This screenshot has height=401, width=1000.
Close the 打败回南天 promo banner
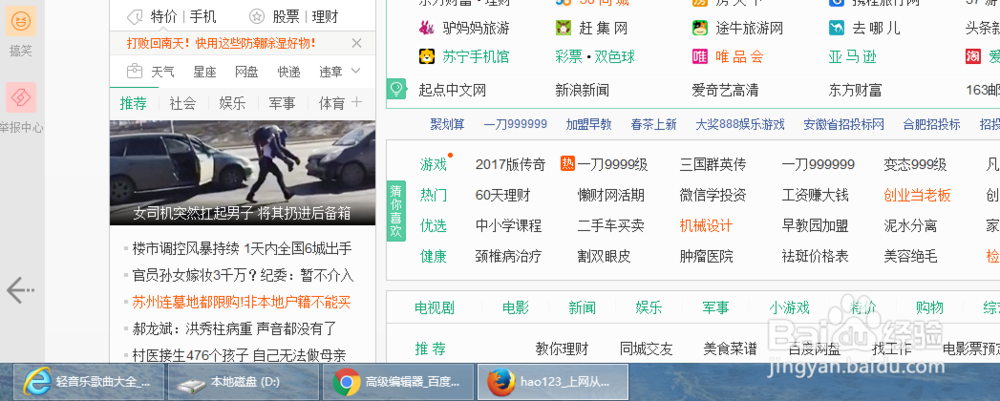tap(357, 43)
